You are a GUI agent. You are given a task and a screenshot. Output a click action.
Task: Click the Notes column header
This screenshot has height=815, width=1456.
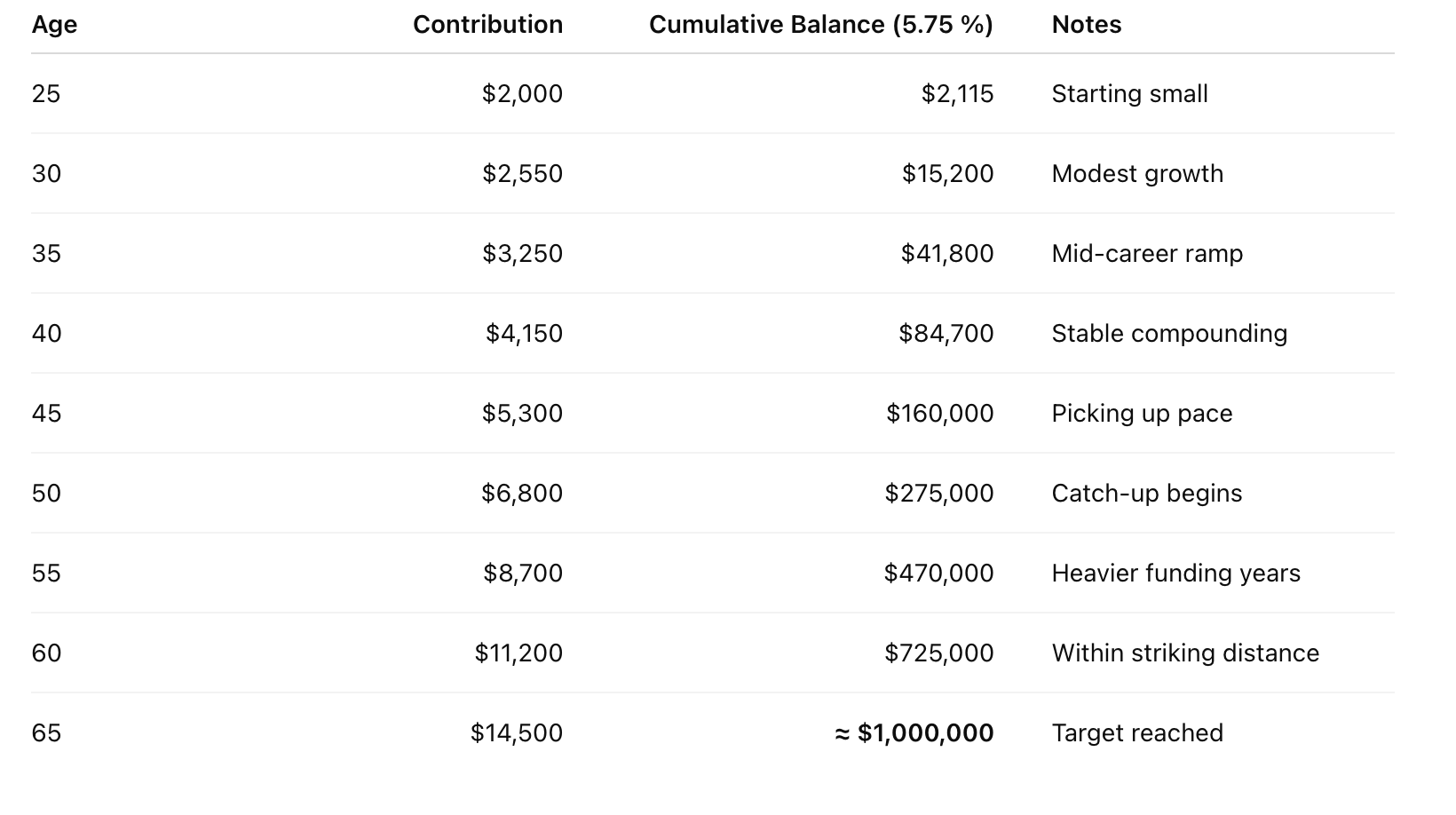pos(1086,25)
